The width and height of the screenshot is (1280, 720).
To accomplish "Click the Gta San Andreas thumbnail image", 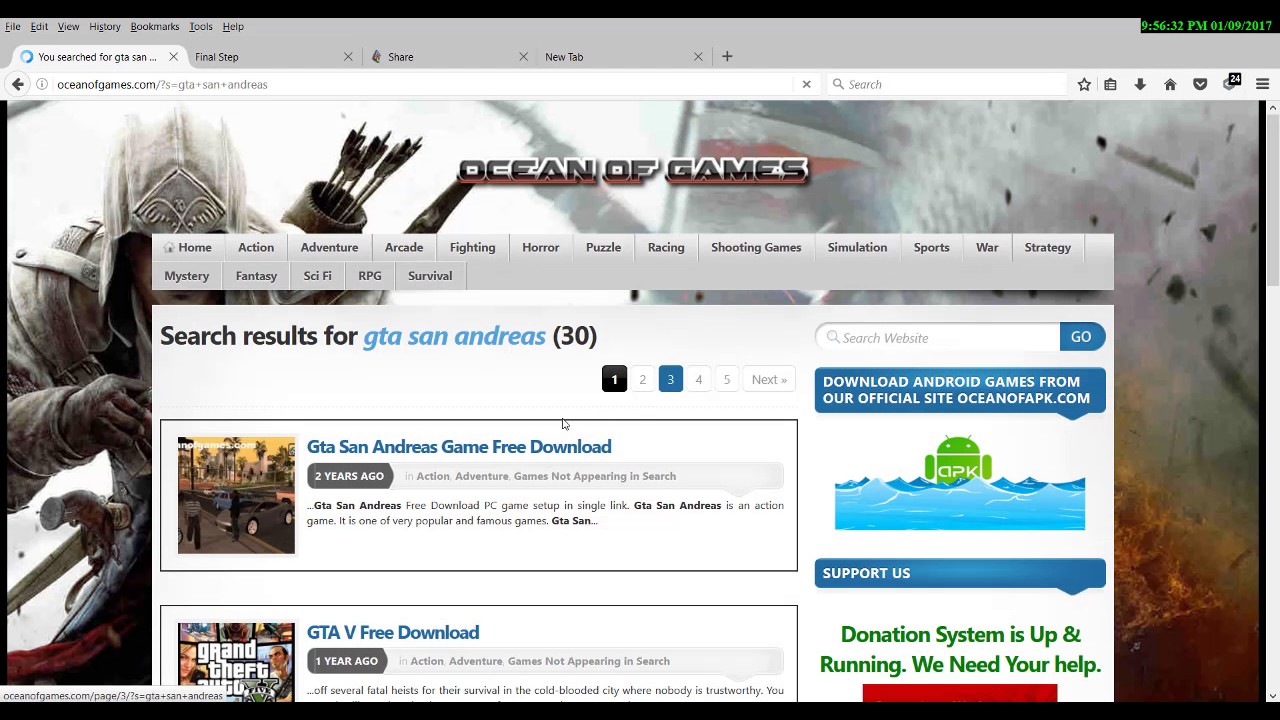I will click(x=236, y=495).
